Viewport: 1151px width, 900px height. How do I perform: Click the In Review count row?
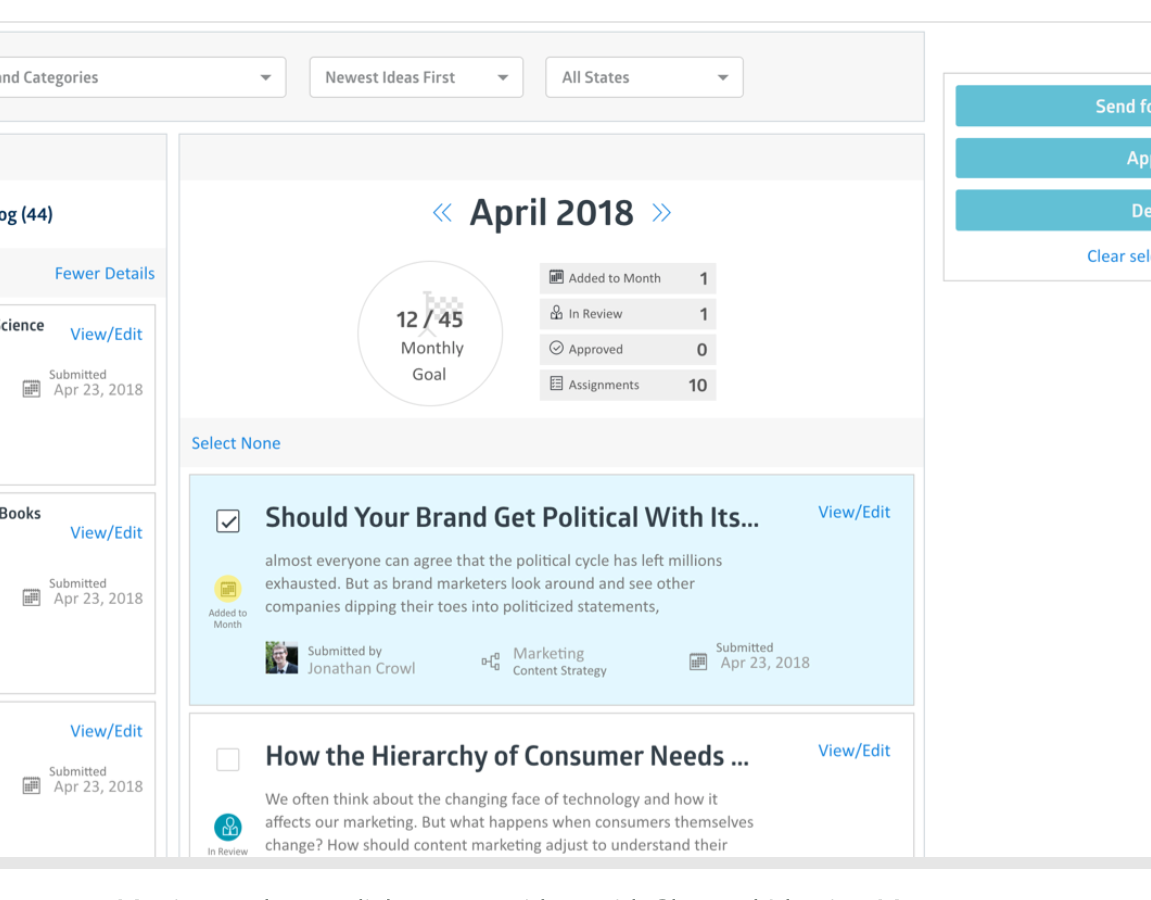(x=628, y=313)
